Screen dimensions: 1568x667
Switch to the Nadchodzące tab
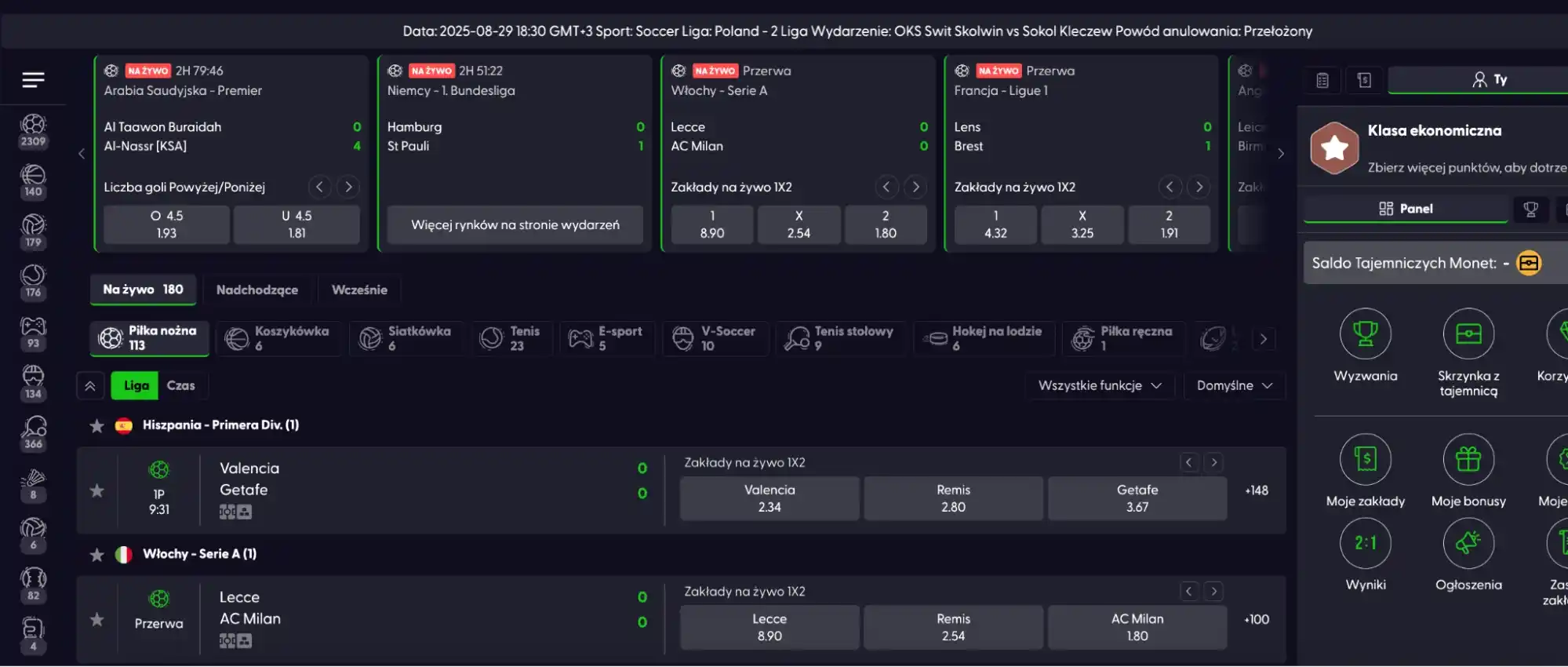tap(256, 290)
